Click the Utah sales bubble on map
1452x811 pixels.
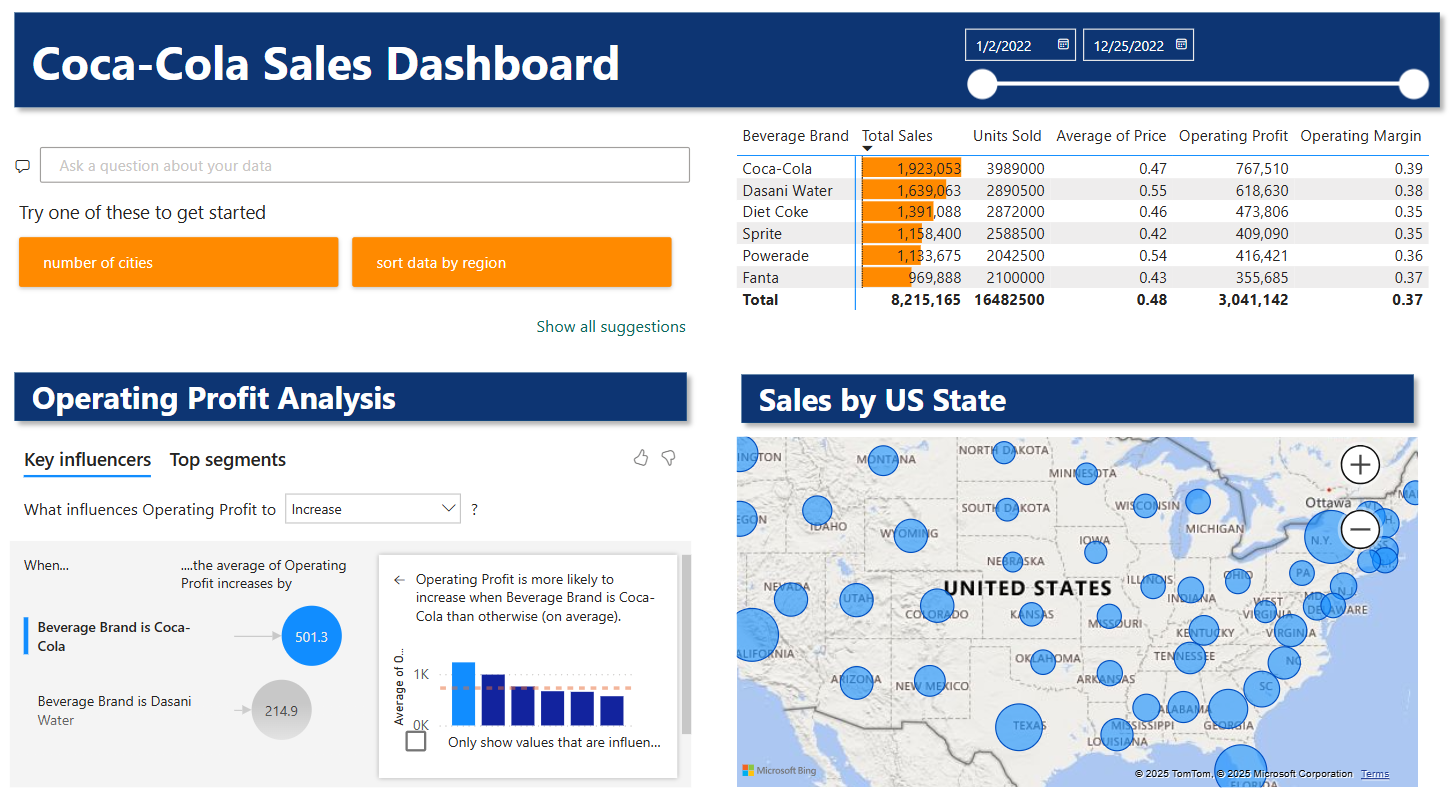tap(856, 600)
